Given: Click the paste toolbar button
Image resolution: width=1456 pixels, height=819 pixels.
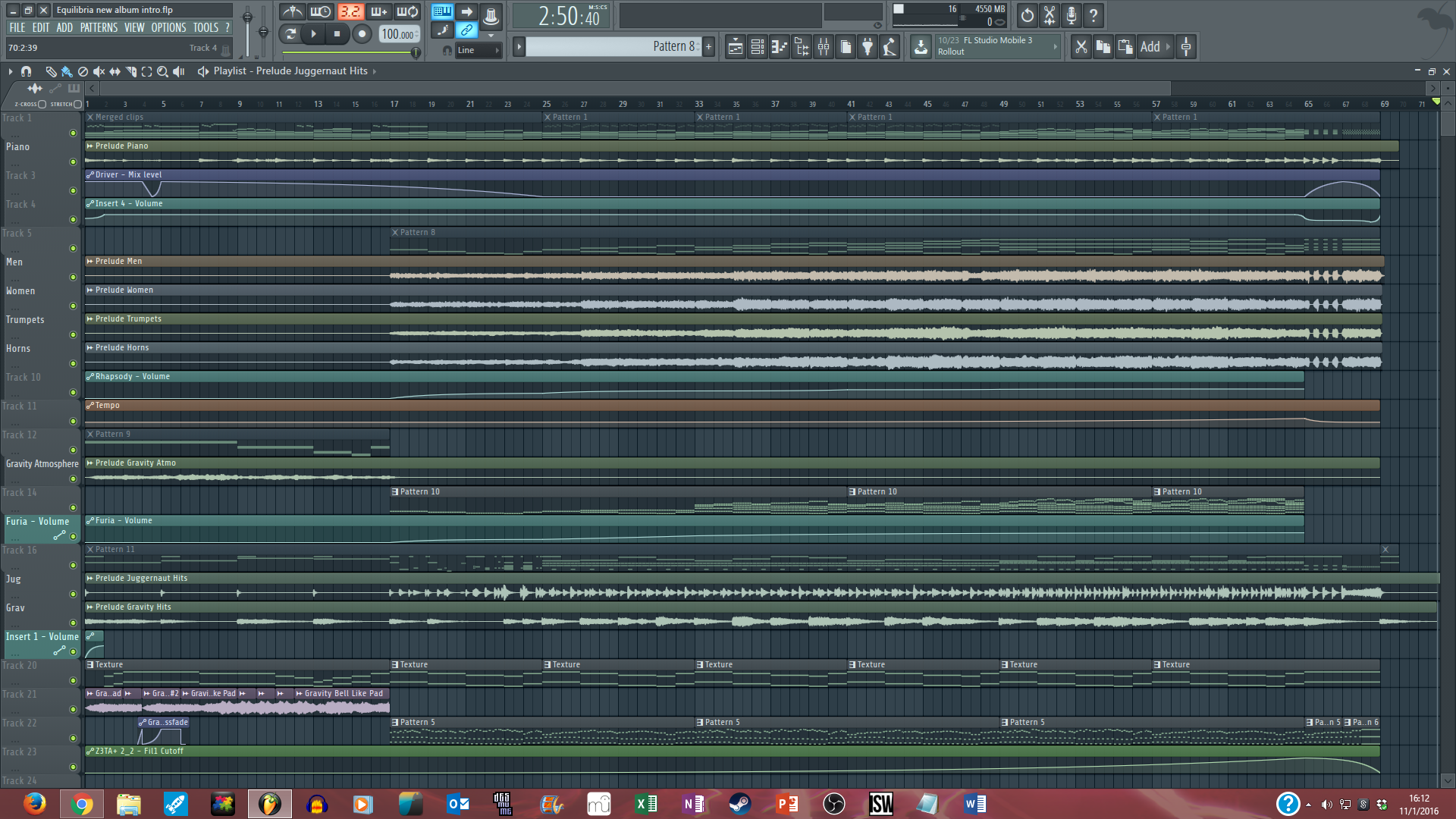Looking at the screenshot, I should pyautogui.click(x=1125, y=47).
